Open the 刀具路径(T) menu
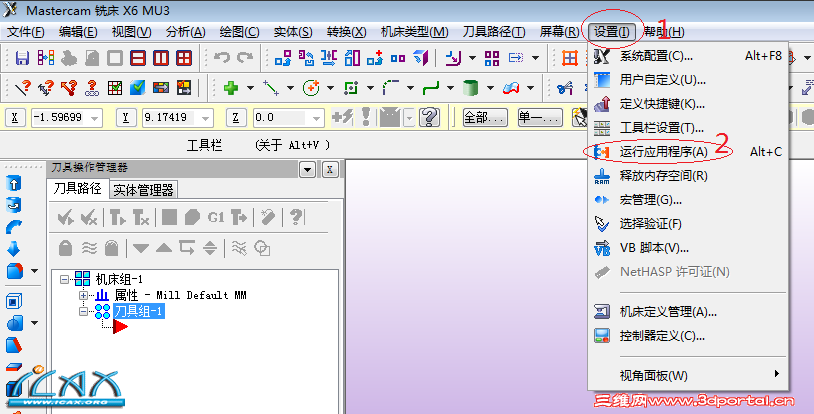814x414 pixels. pos(494,32)
